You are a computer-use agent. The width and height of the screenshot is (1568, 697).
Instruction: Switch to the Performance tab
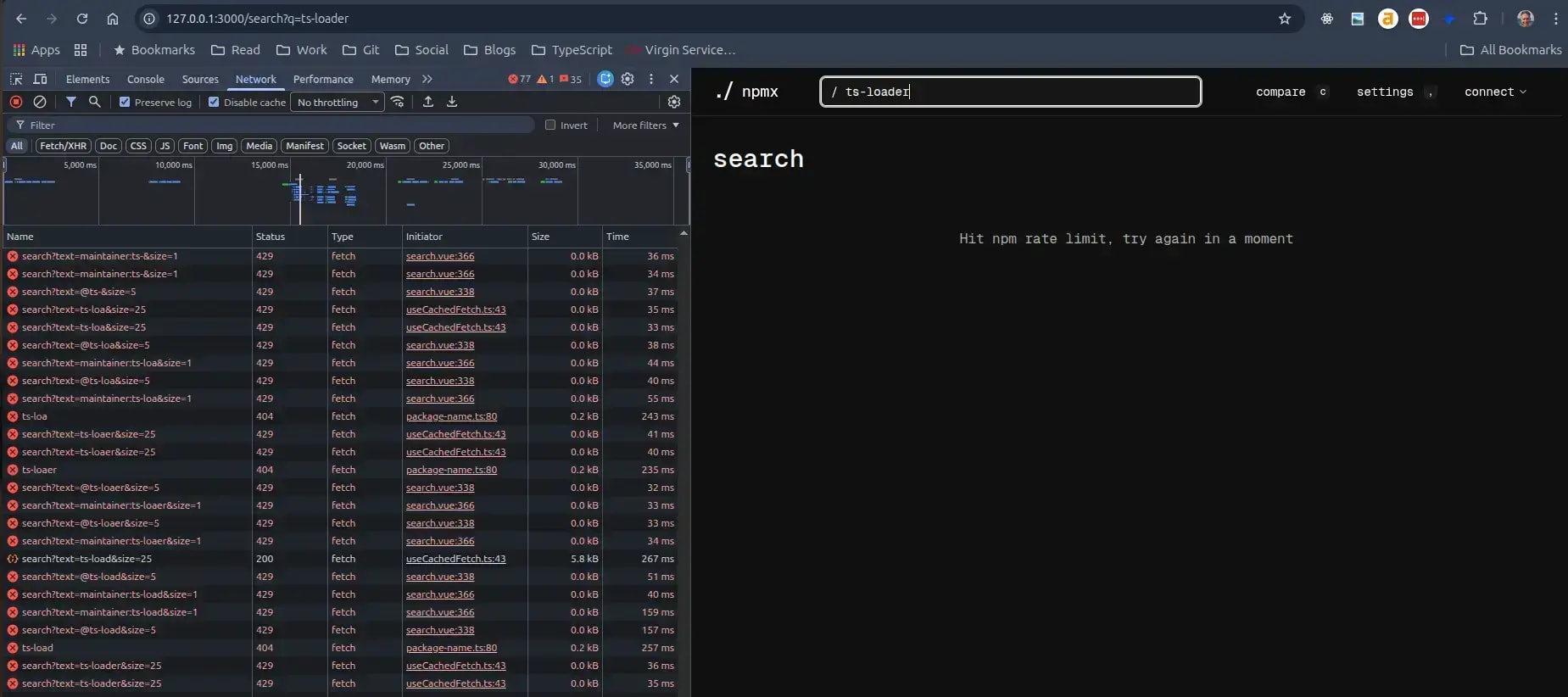click(x=323, y=79)
